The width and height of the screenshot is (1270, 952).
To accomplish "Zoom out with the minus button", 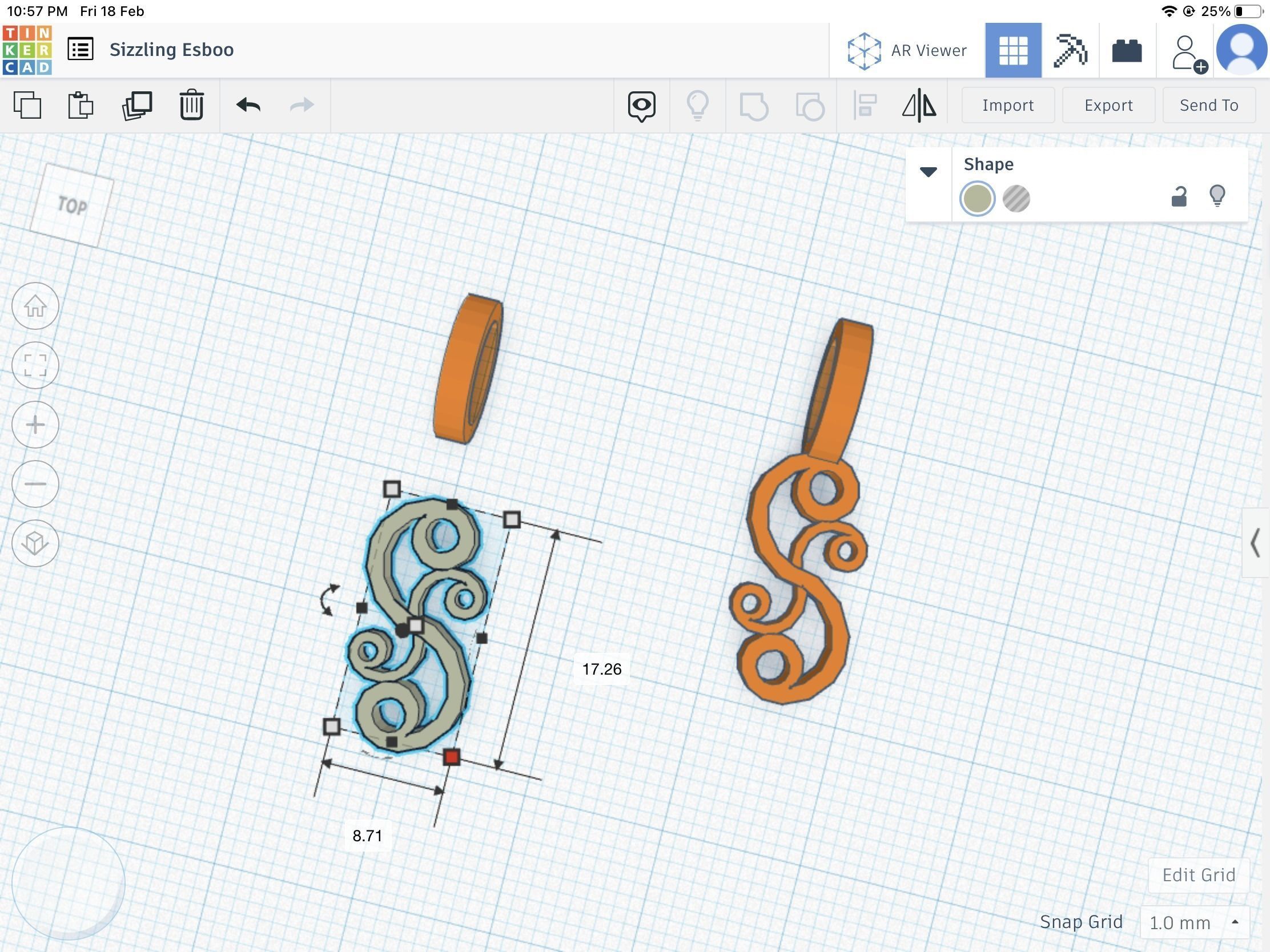I will click(x=35, y=484).
